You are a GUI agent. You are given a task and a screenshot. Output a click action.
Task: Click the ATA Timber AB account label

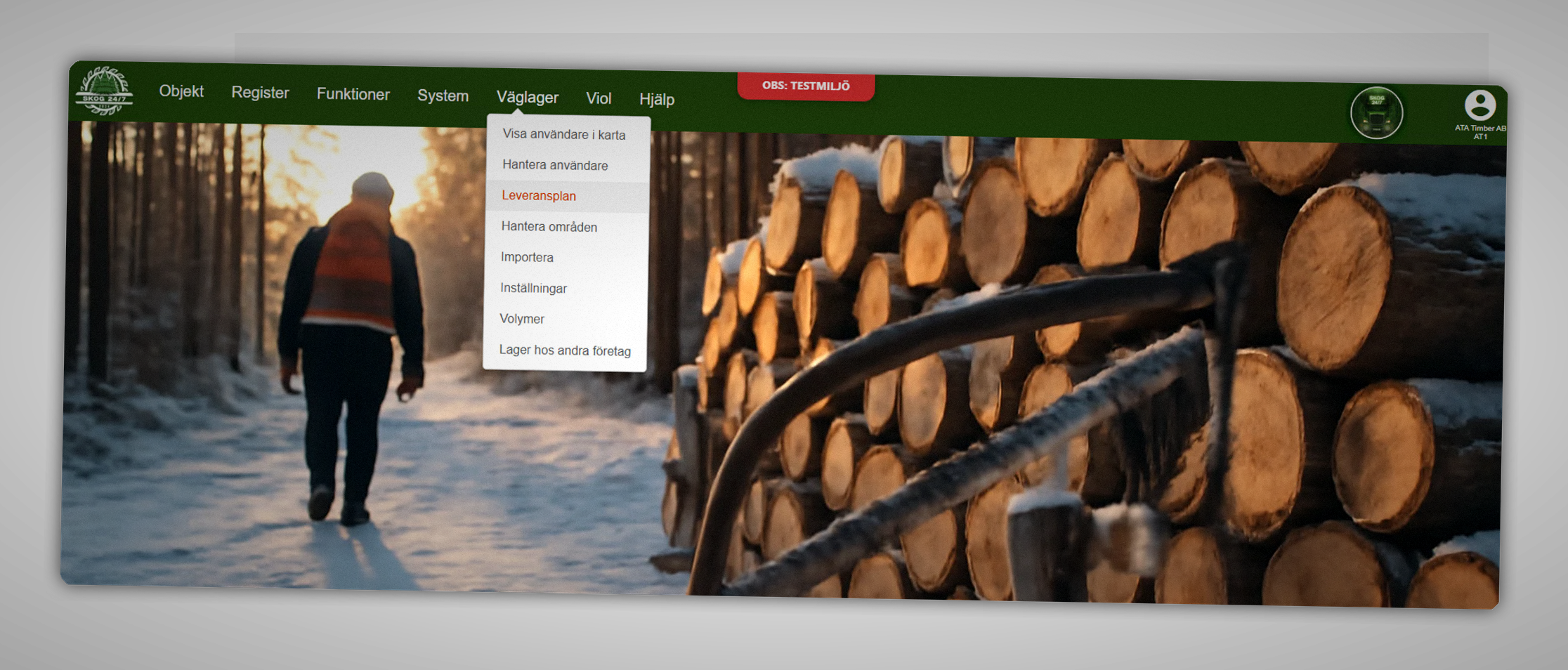(1479, 132)
